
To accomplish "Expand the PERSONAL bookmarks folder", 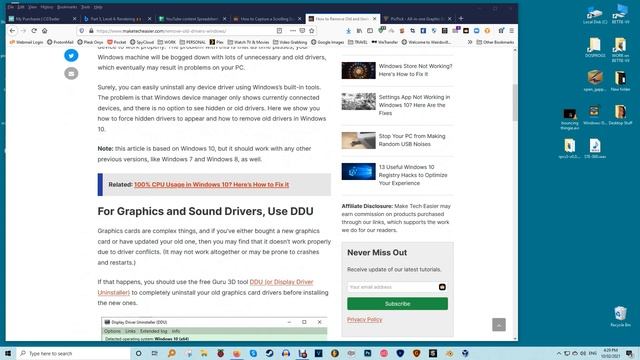I will tap(193, 42).
